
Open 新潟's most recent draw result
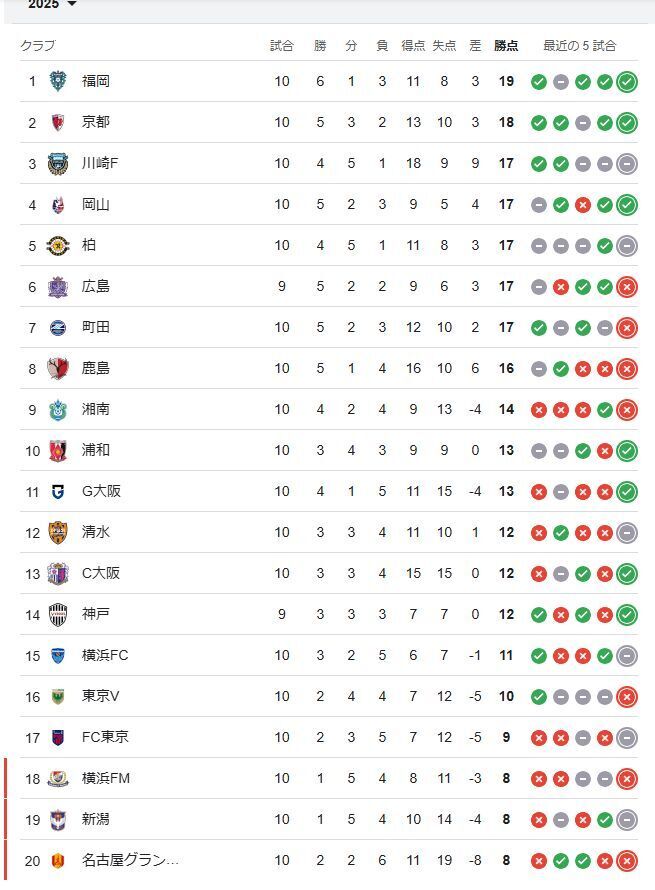627,820
